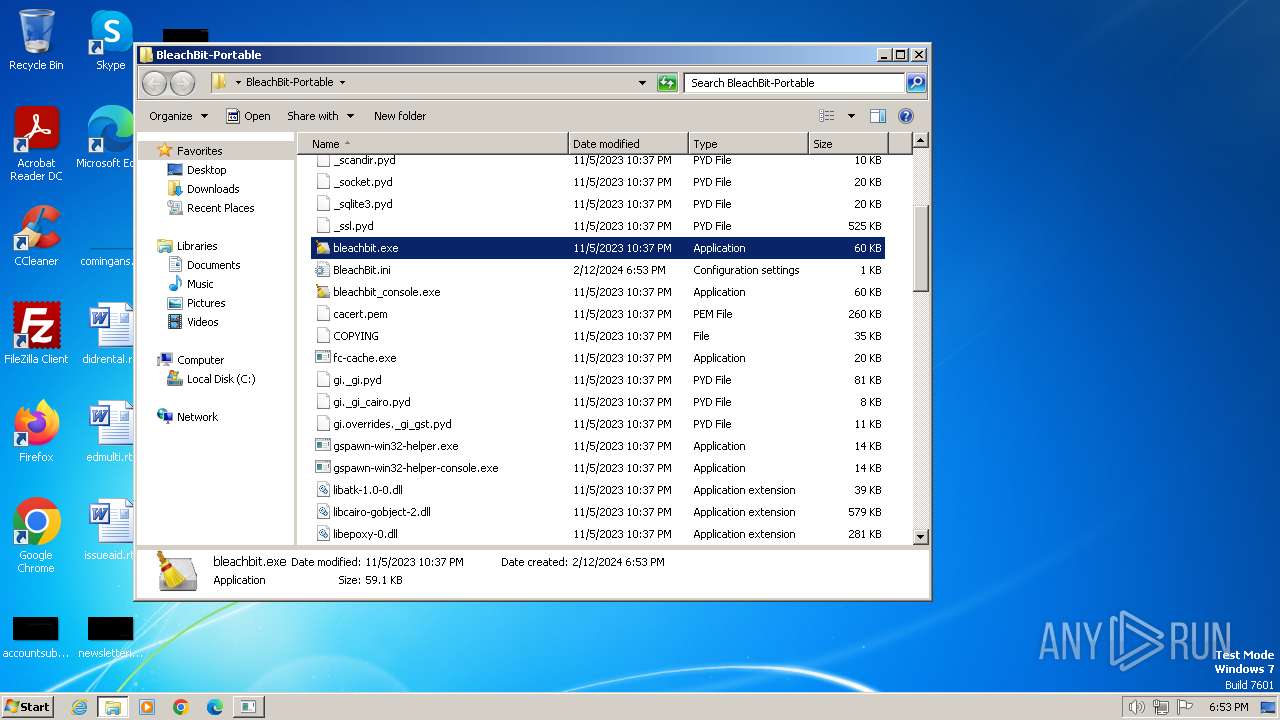1280x720 pixels.
Task: Open the Organize dropdown menu
Action: [x=179, y=116]
